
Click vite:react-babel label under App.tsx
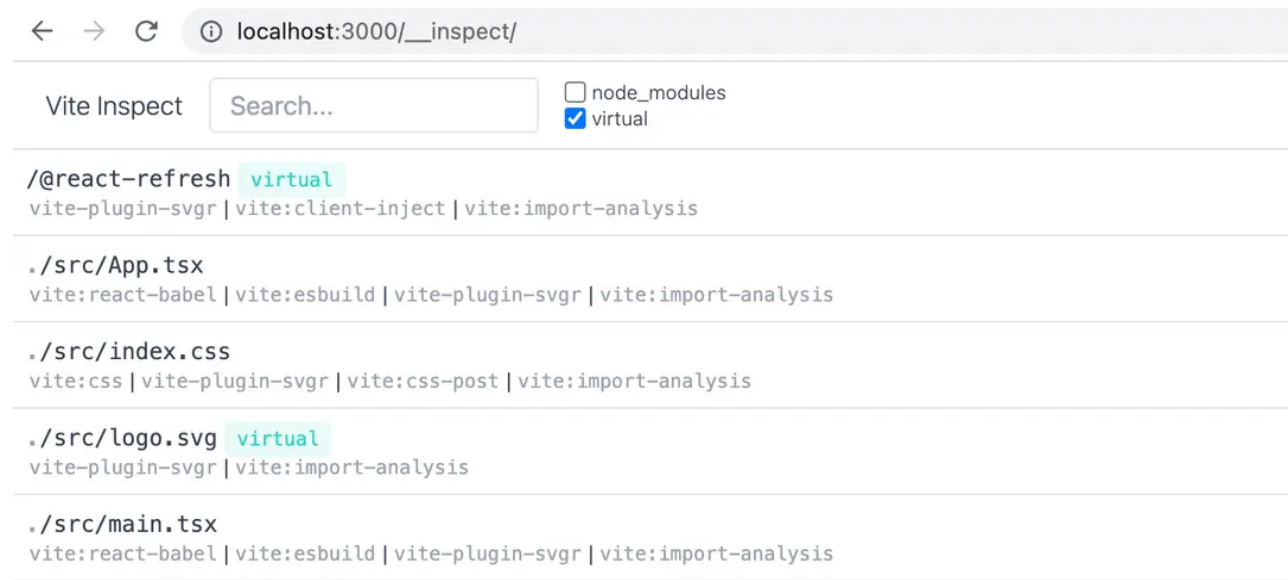123,295
